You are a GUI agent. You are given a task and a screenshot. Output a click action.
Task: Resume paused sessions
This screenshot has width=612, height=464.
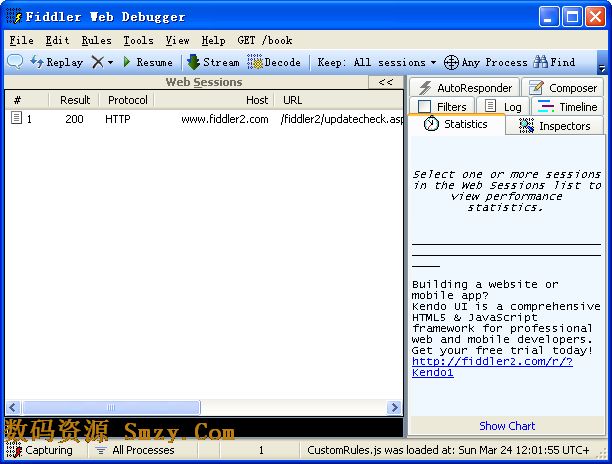[146, 62]
